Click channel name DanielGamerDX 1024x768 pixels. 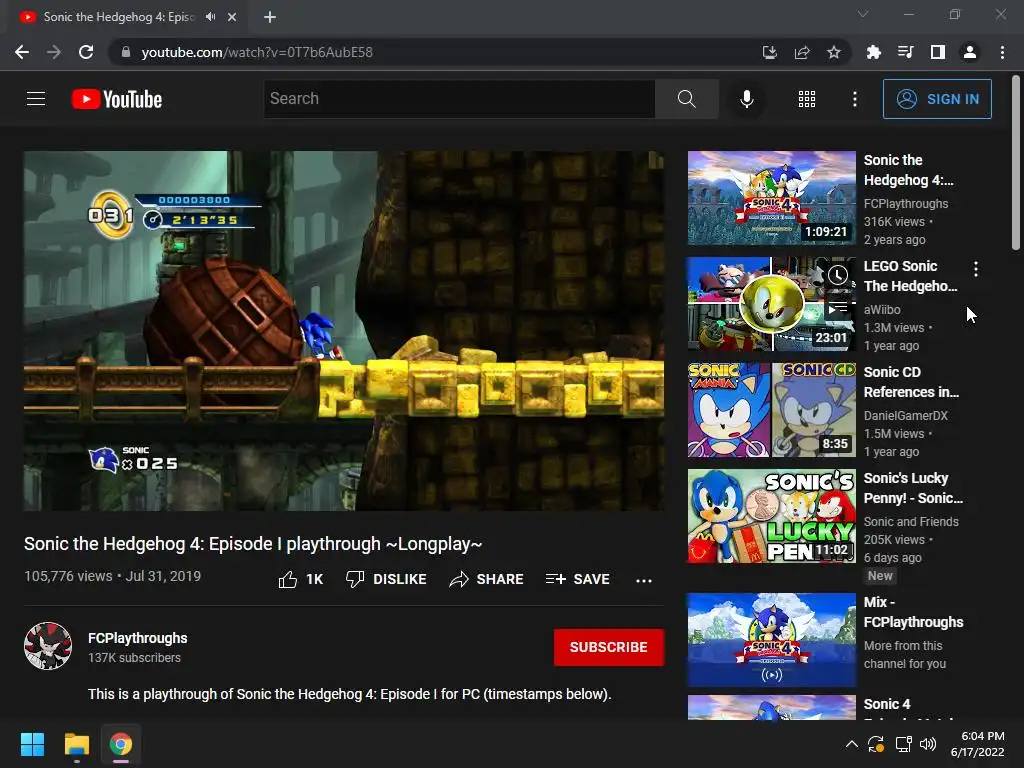[x=905, y=415]
